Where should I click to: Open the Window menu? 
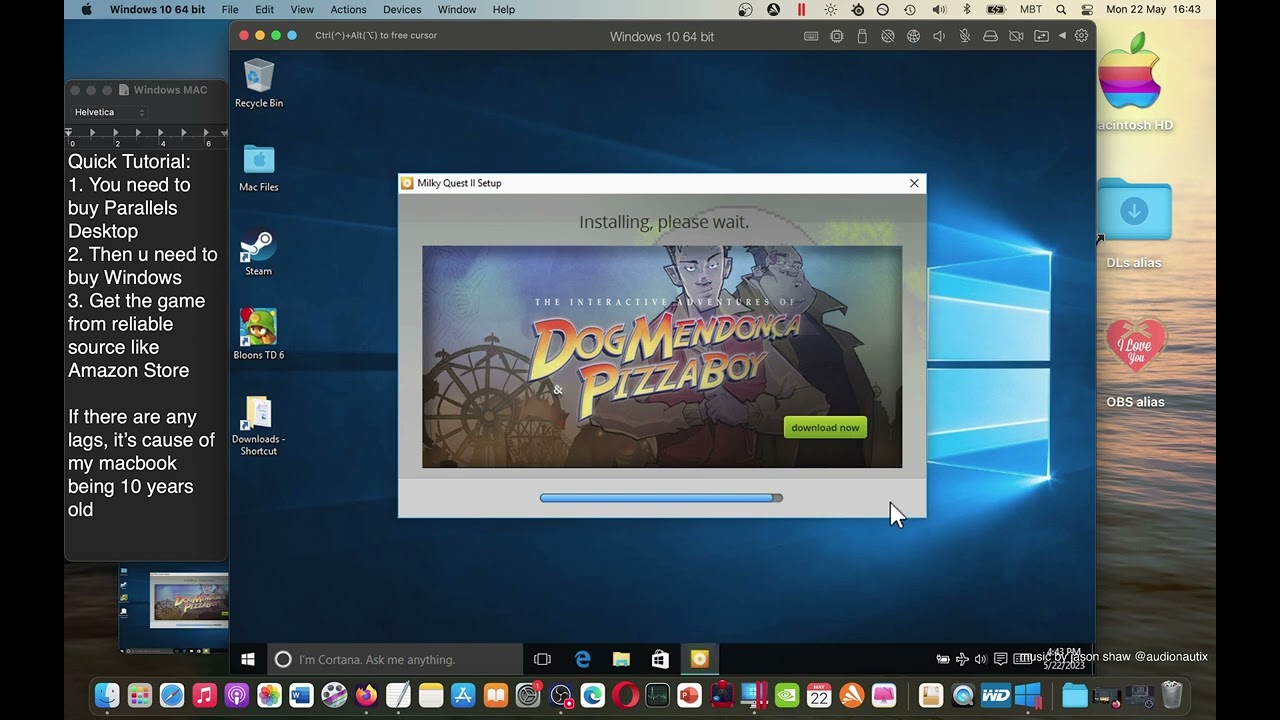[x=457, y=9]
